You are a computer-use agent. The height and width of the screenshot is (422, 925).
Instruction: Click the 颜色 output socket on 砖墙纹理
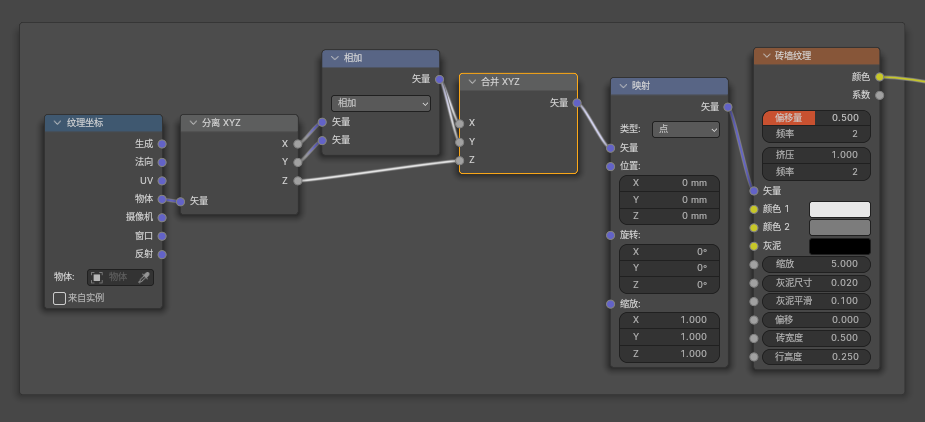coord(879,76)
